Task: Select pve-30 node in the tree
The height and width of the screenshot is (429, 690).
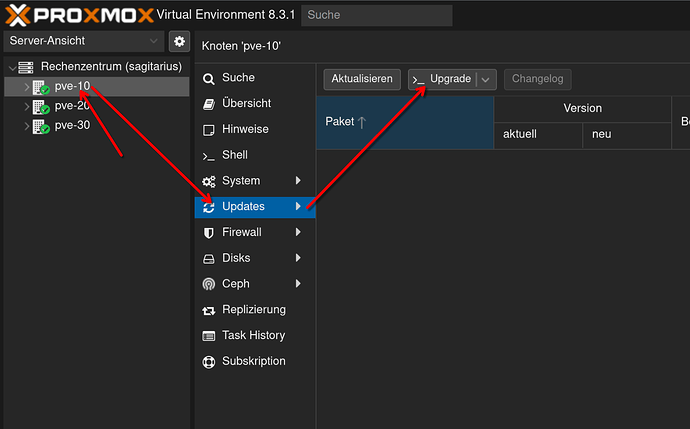Action: click(x=97, y=126)
